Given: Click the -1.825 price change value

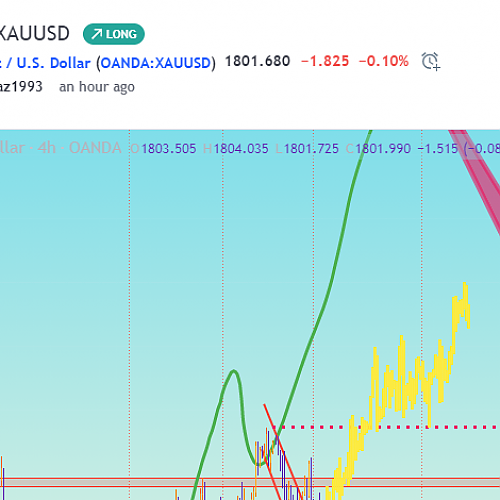Looking at the screenshot, I should (325, 61).
